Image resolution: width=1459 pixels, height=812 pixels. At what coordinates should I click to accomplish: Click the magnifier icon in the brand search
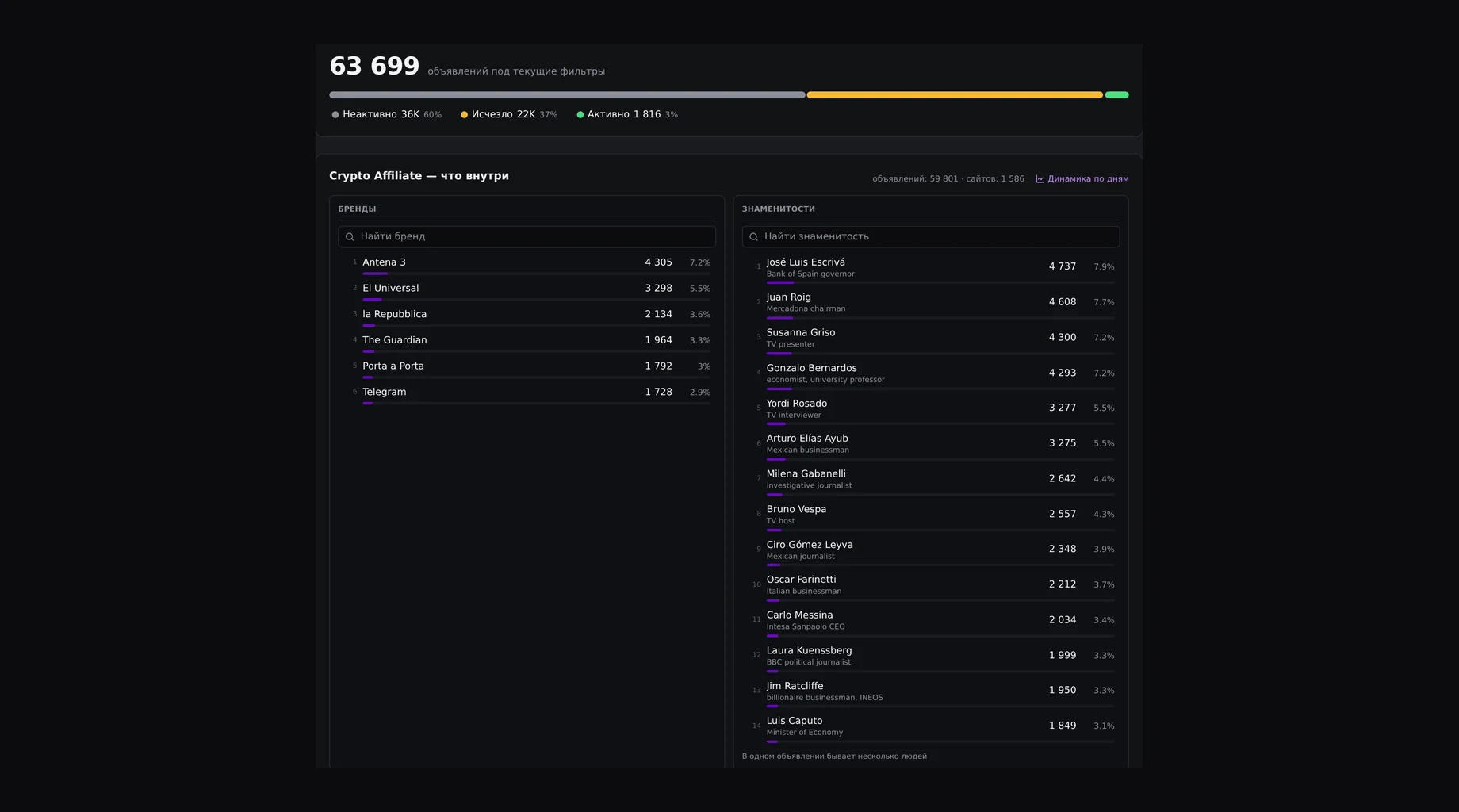point(350,236)
